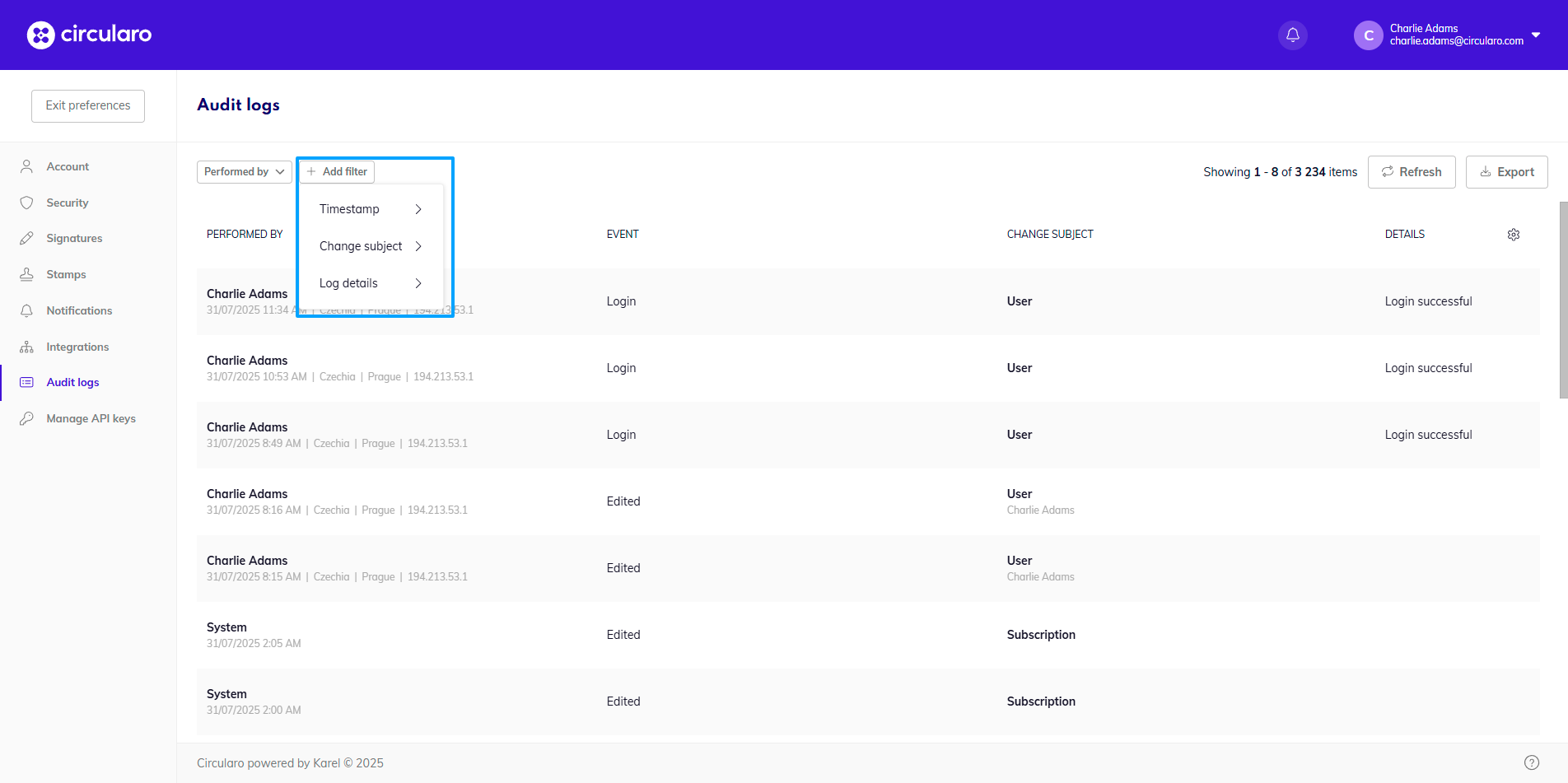Click the Add filter button

337,171
